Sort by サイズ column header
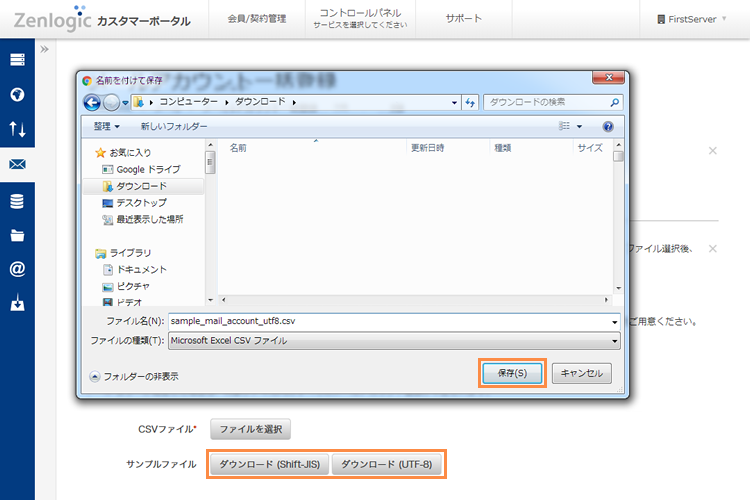This screenshot has width=750, height=500. [x=590, y=148]
